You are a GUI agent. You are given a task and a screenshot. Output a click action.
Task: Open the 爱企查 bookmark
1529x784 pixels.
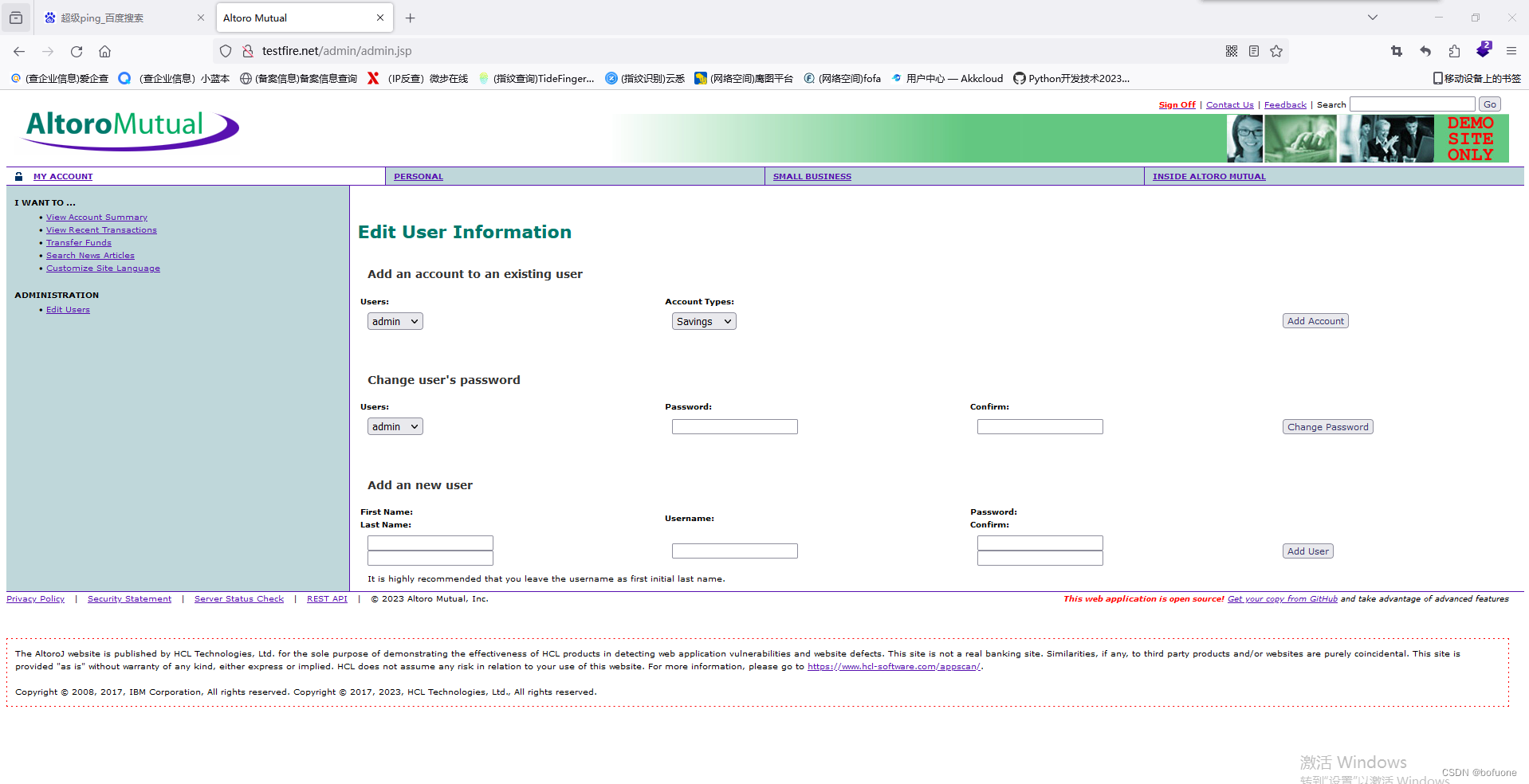(x=60, y=78)
